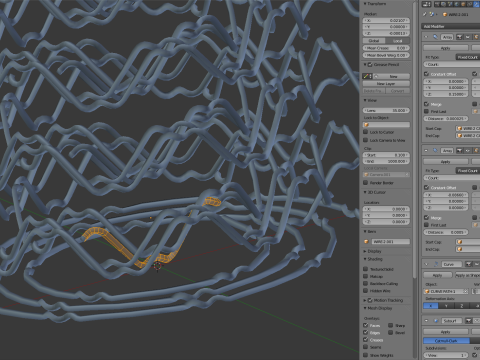Uncheck Faces overlay checkbox
Image resolution: width=480 pixels, height=360 pixels.
click(x=366, y=325)
